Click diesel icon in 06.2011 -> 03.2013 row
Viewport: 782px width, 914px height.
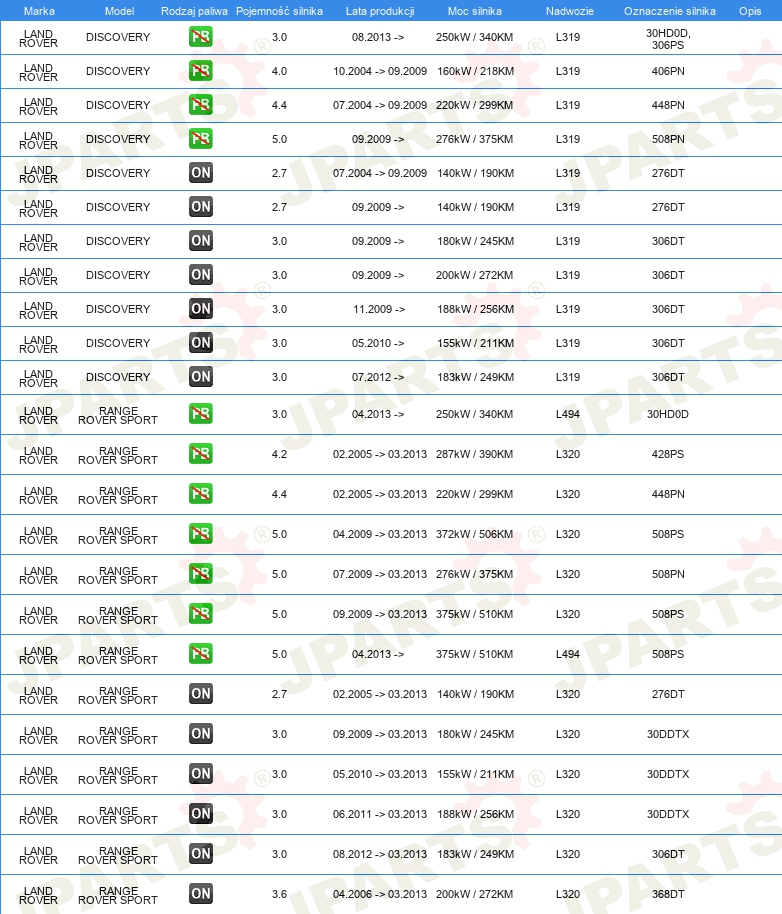(x=200, y=814)
